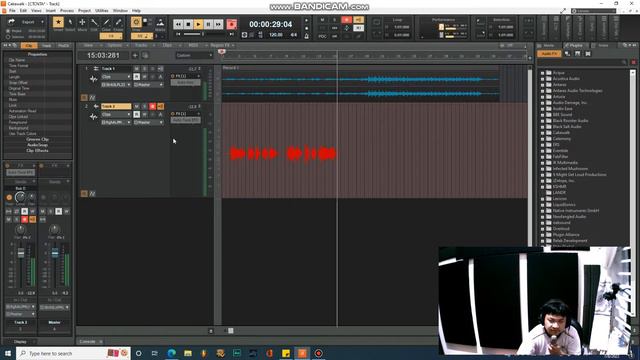Viewport: 640px width, 360px height.
Task: Mute Track 1 in track pane
Action: 136,69
